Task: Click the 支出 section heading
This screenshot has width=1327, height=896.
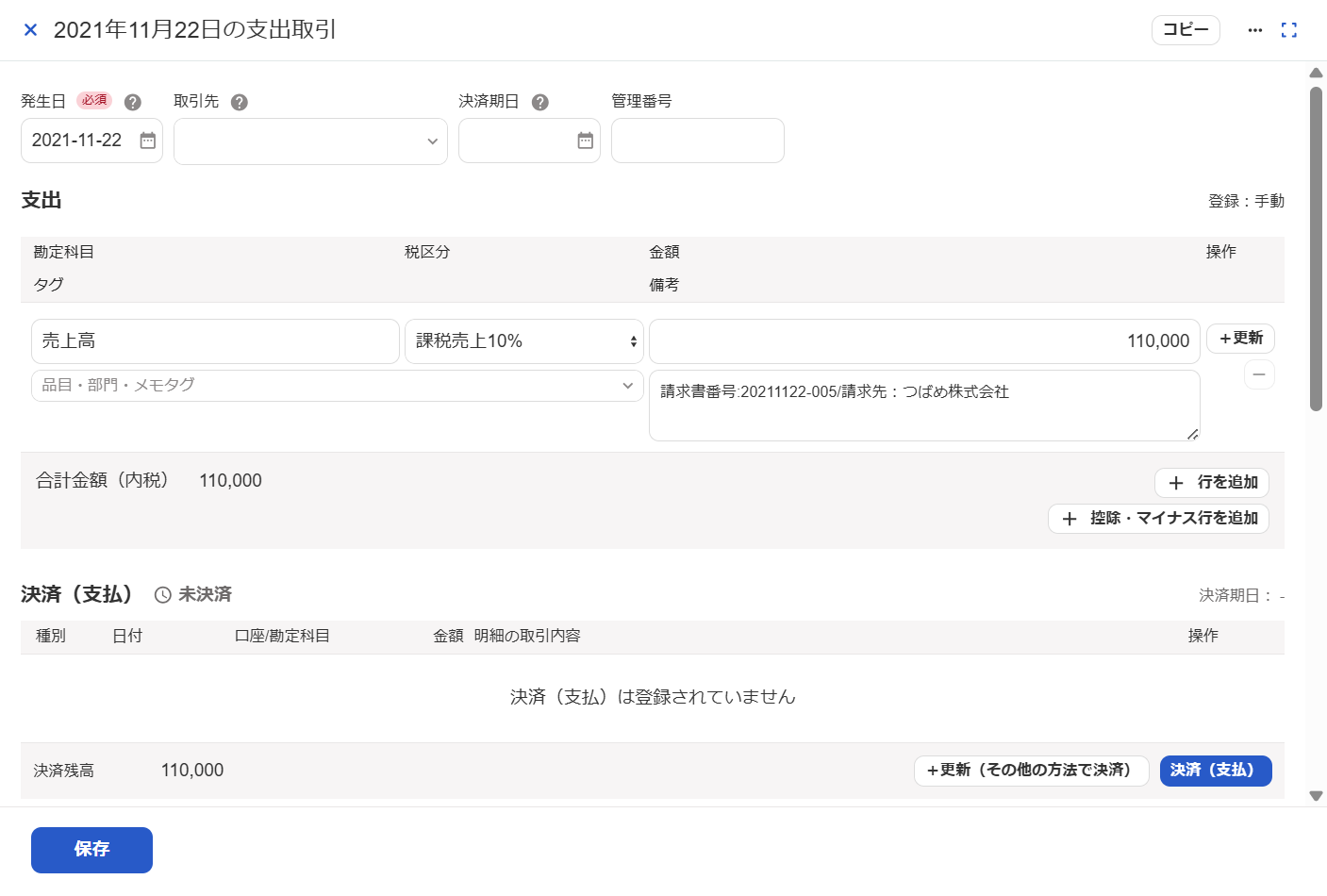Action: [x=41, y=200]
